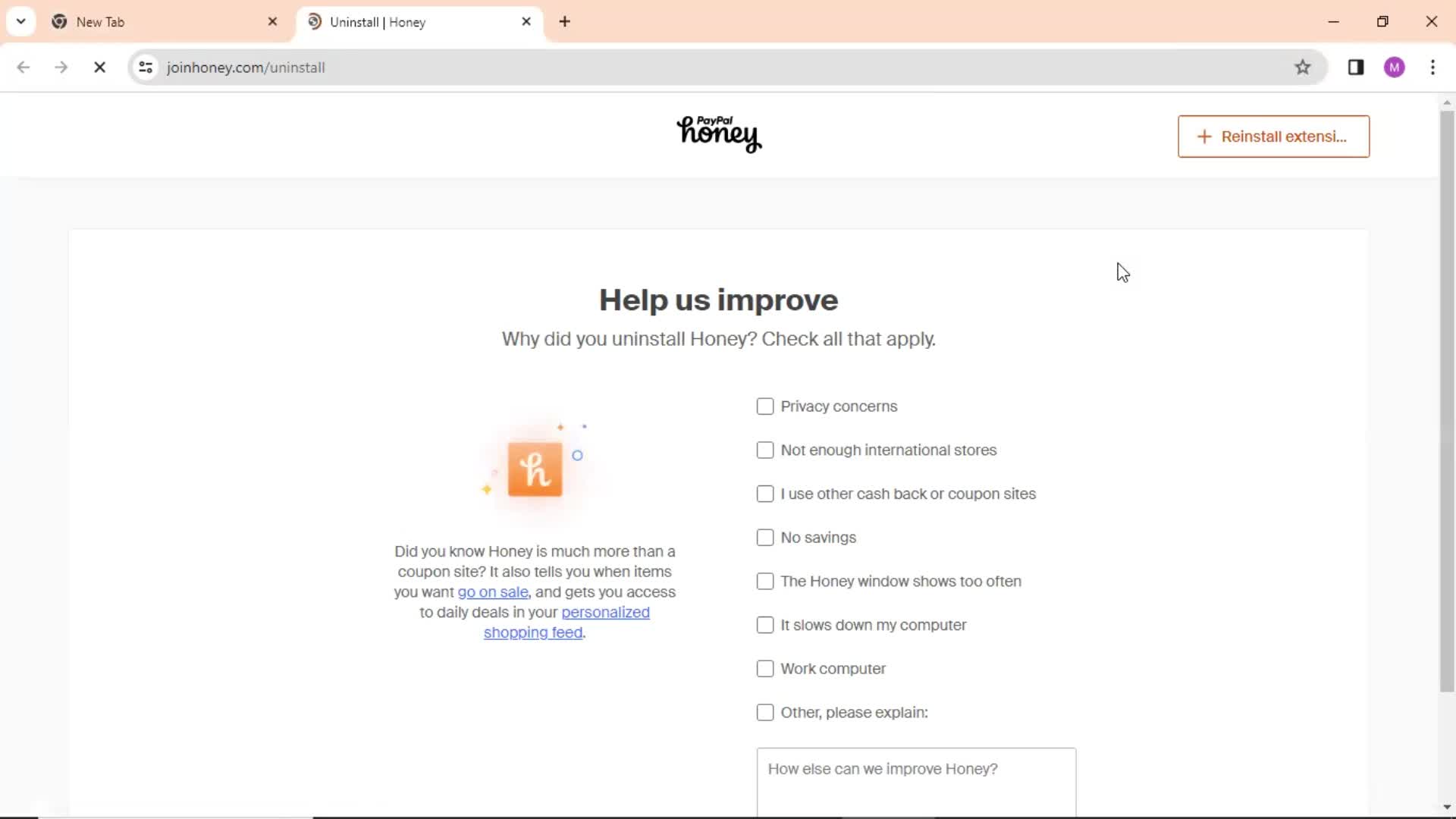1456x819 pixels.
Task: Select the Uninstall | Honey tab
Action: (419, 22)
